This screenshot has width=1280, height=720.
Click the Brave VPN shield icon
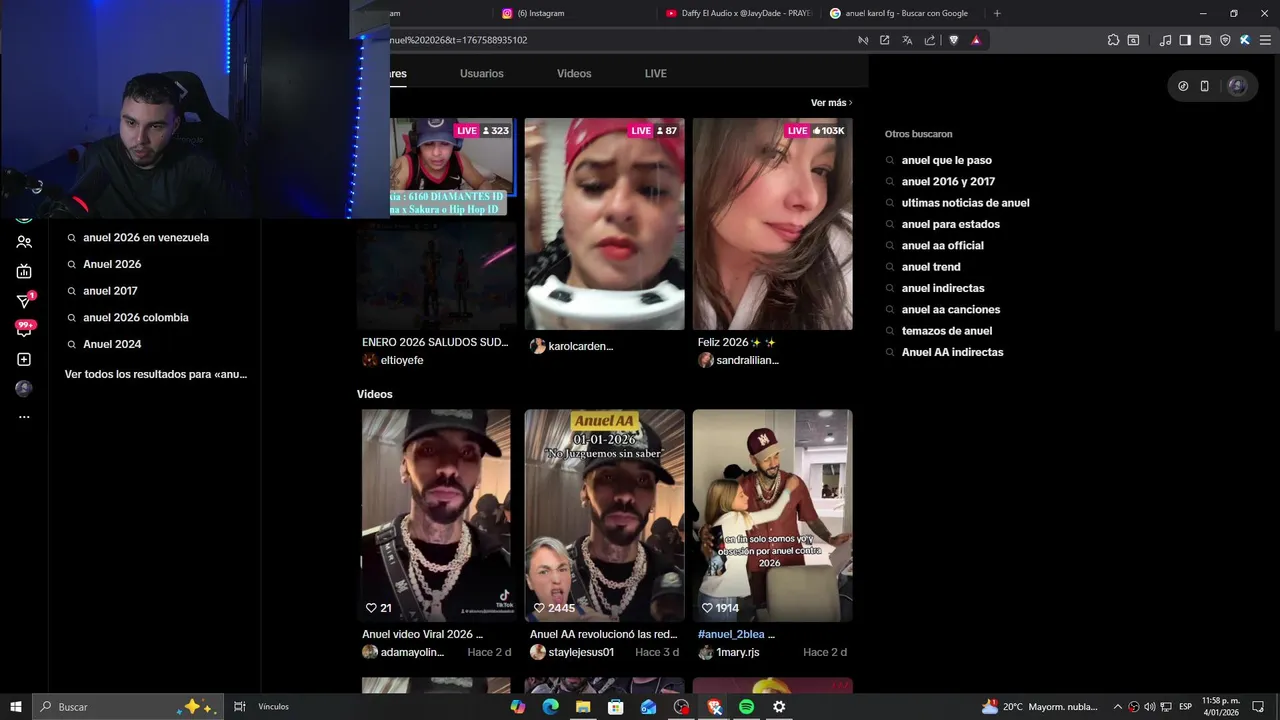(1225, 40)
